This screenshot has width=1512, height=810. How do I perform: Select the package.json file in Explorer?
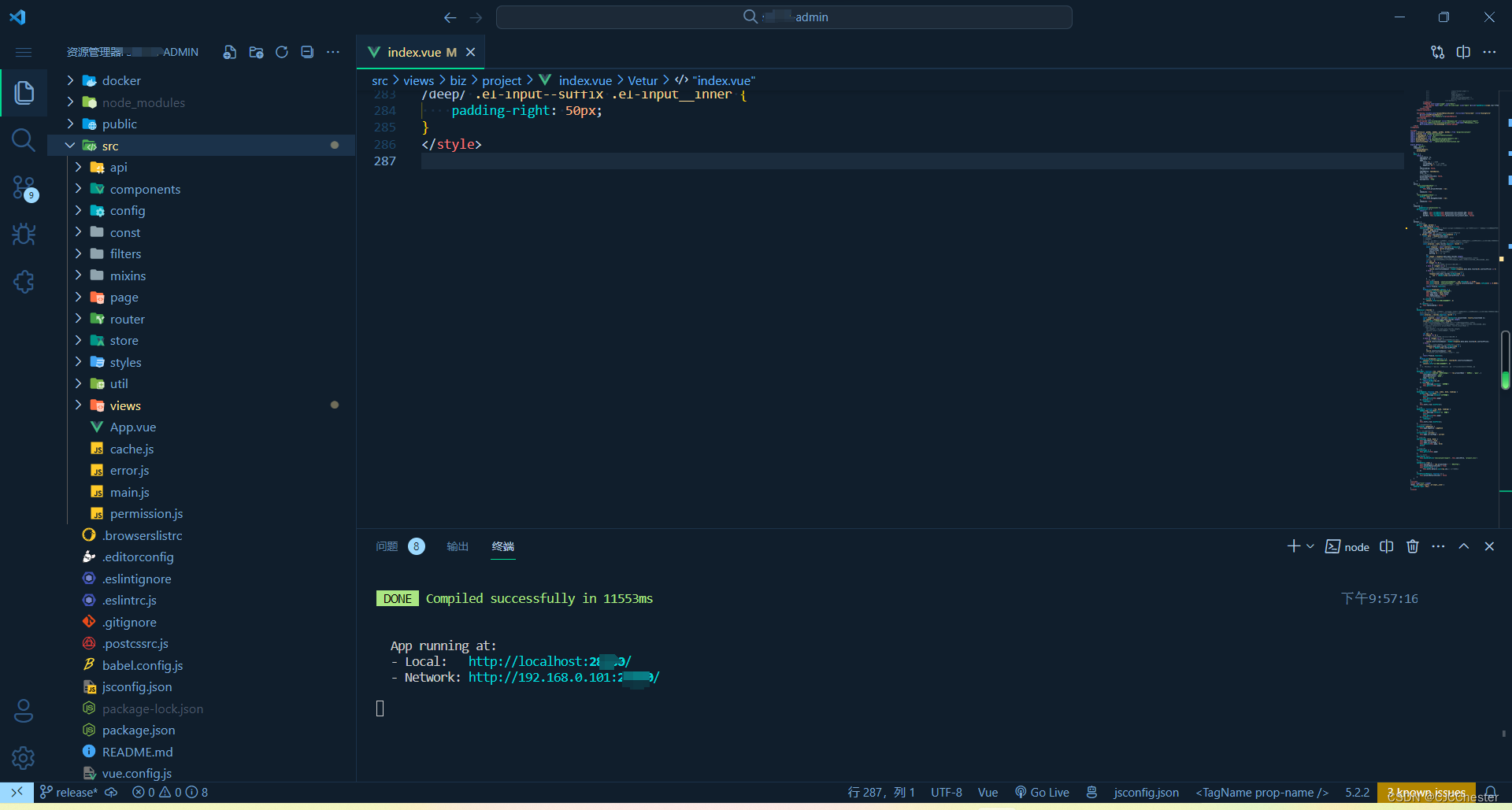(139, 730)
